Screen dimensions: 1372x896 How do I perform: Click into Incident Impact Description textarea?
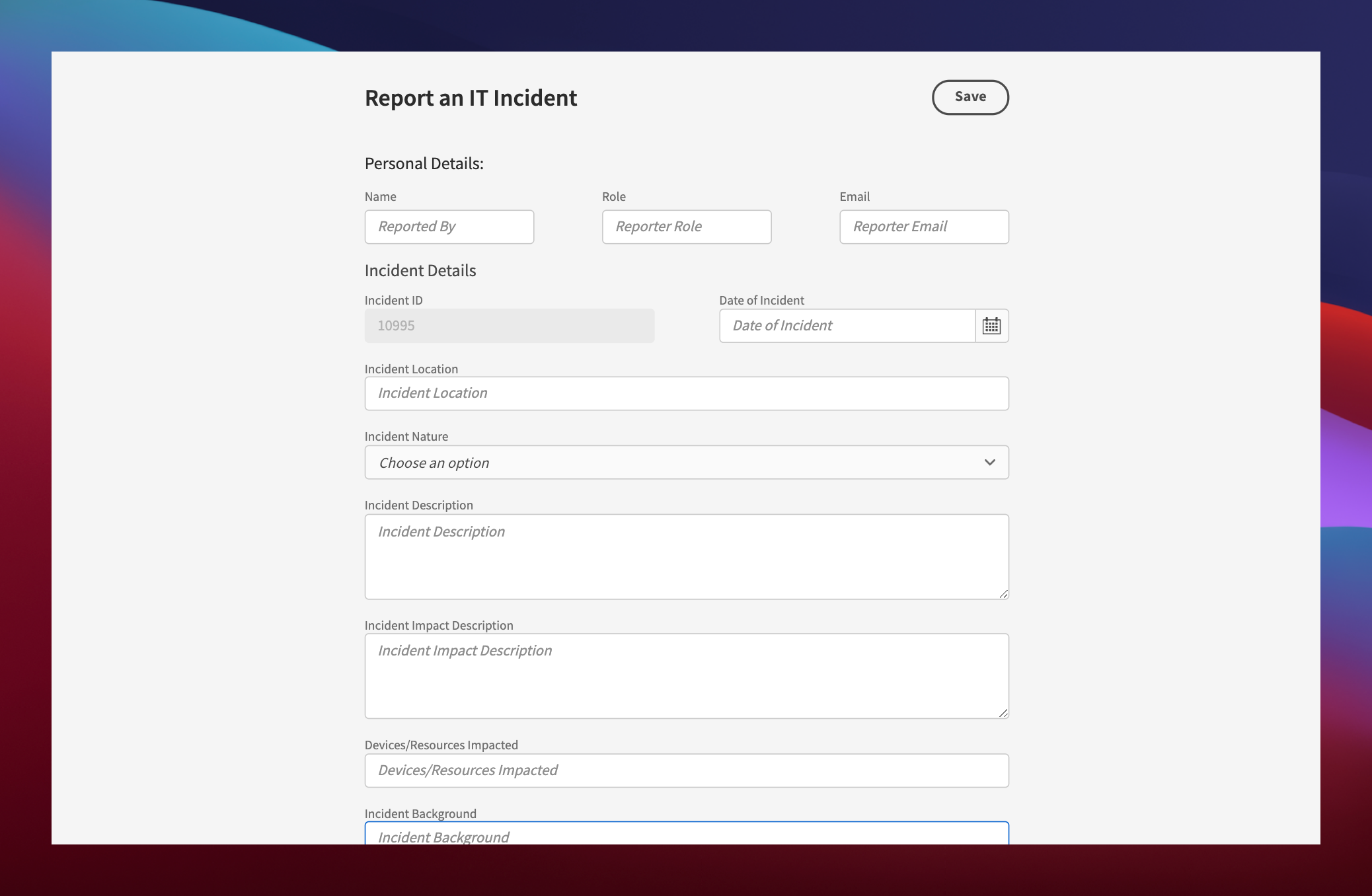[x=687, y=676]
